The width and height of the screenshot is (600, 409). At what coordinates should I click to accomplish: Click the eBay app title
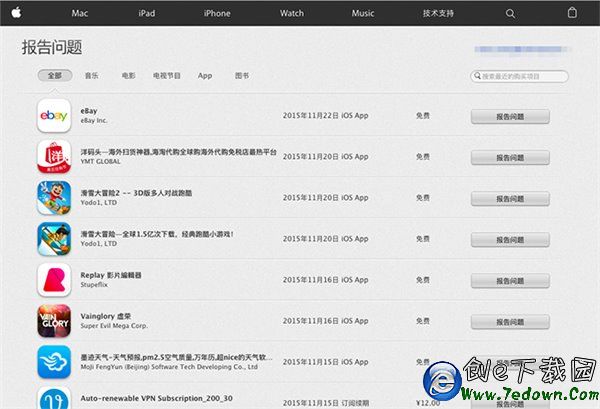pyautogui.click(x=89, y=111)
